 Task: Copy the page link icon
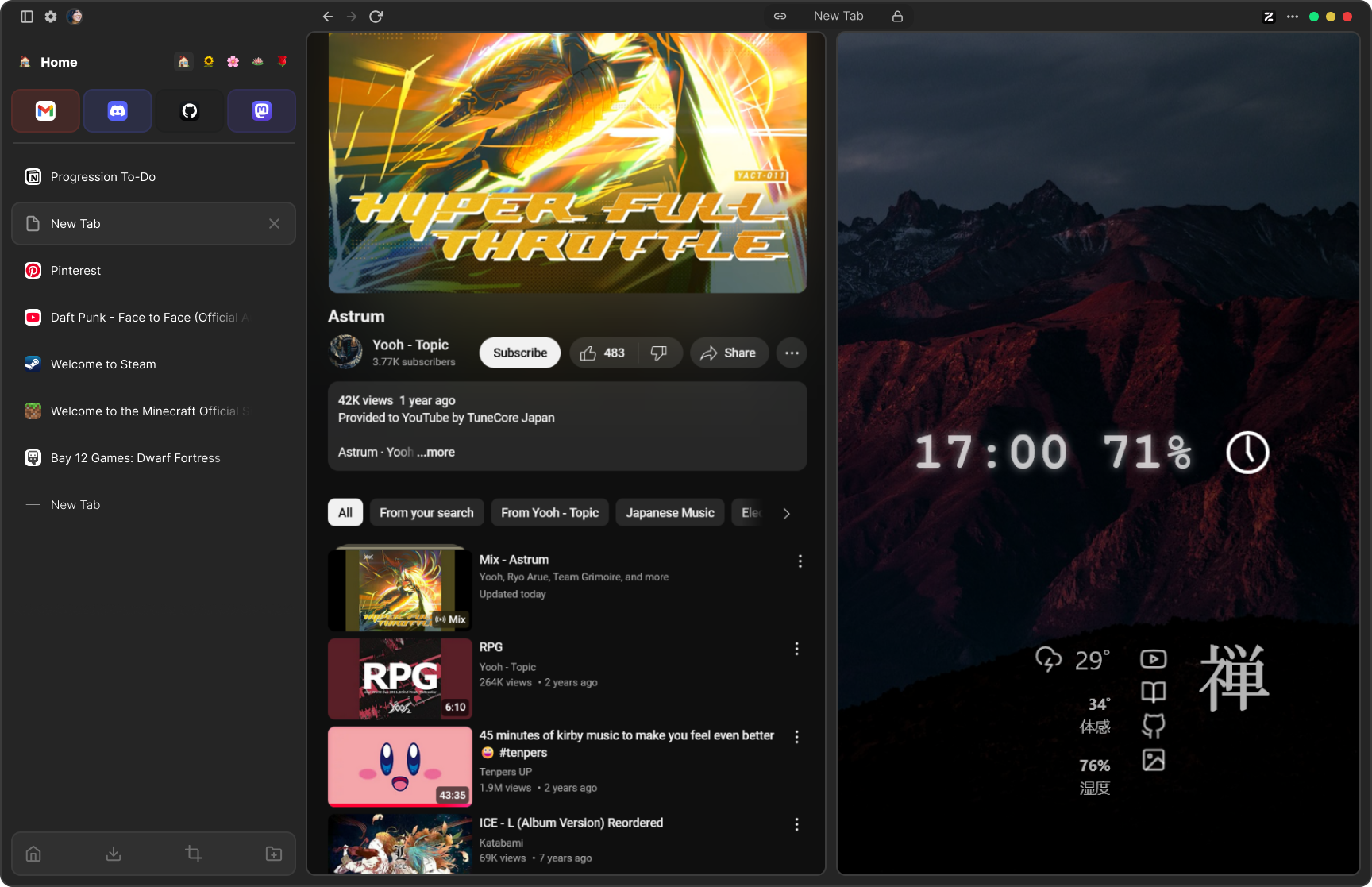(x=780, y=16)
